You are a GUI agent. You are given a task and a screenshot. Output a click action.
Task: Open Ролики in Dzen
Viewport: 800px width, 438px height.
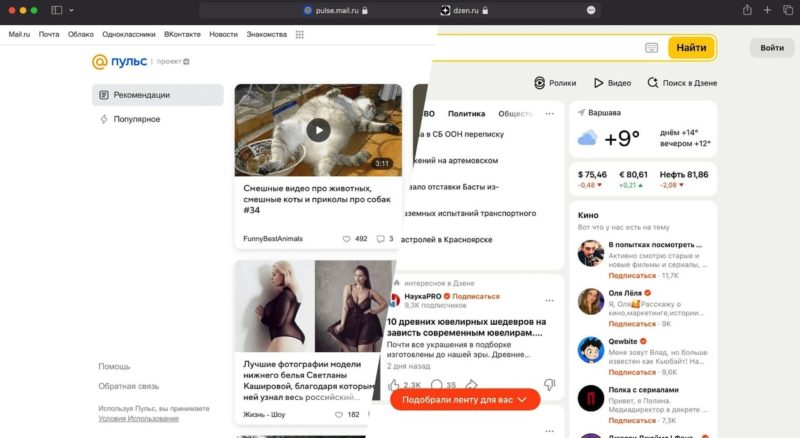pos(555,83)
